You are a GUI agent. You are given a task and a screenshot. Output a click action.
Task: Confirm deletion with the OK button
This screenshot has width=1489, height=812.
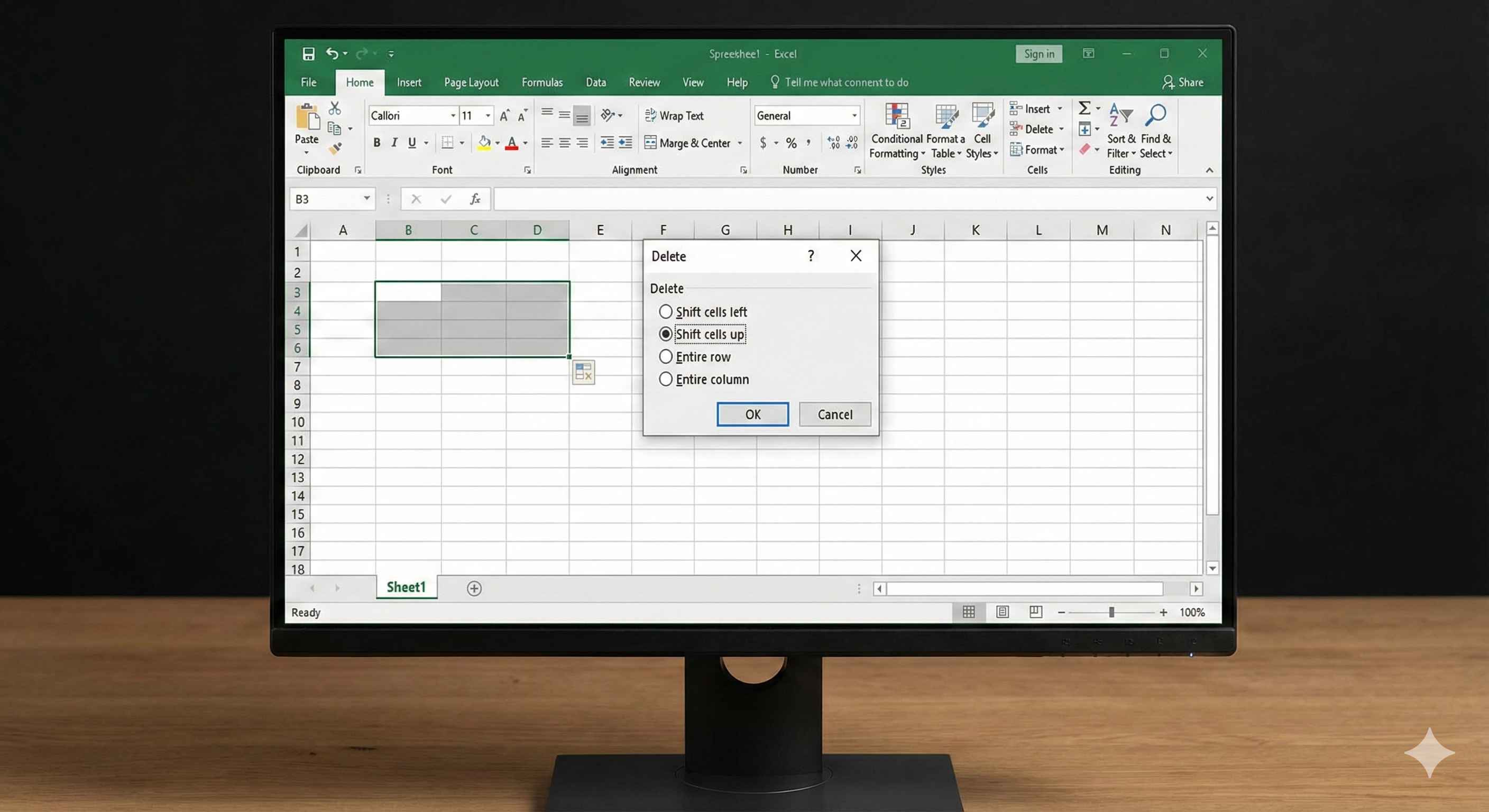752,414
